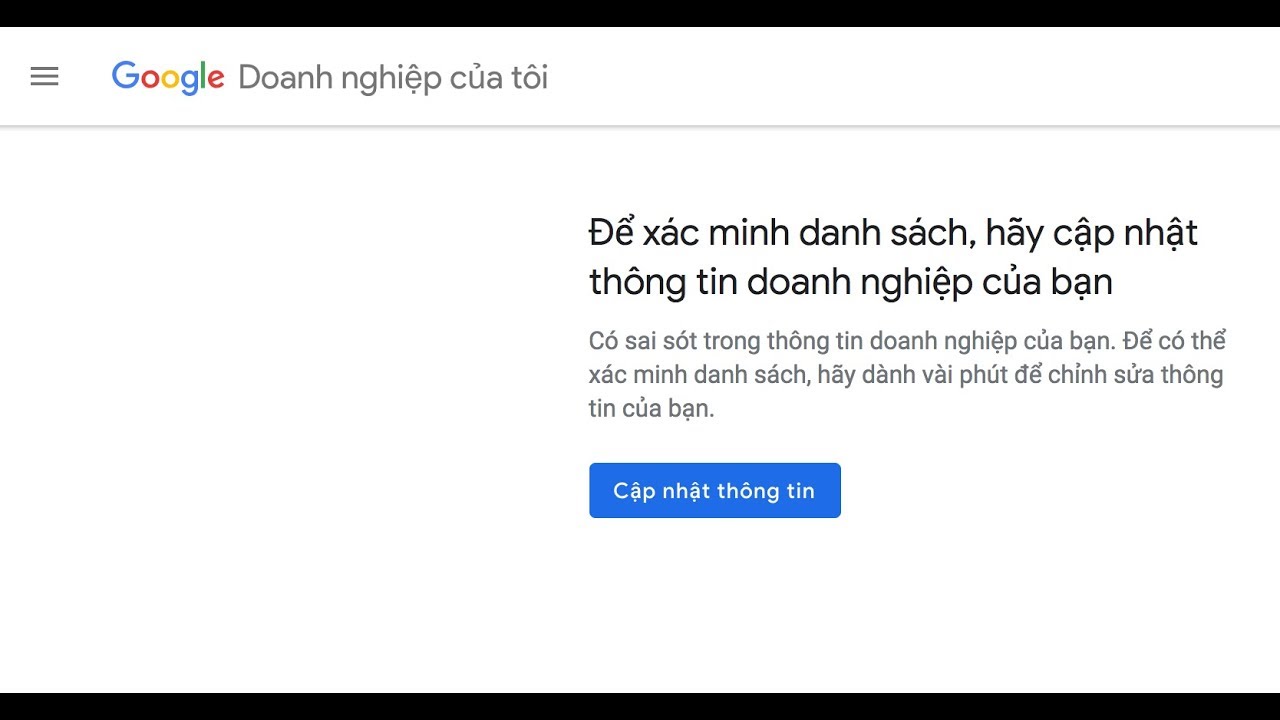This screenshot has height=720, width=1280.
Task: Open the hamburger navigation menu
Action: click(x=45, y=77)
